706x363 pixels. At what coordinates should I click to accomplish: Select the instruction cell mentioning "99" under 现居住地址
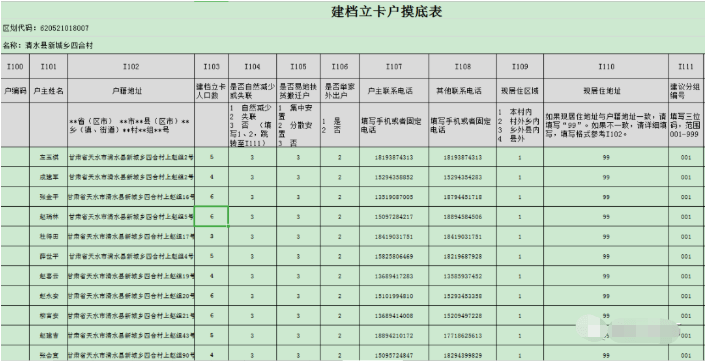(606, 125)
